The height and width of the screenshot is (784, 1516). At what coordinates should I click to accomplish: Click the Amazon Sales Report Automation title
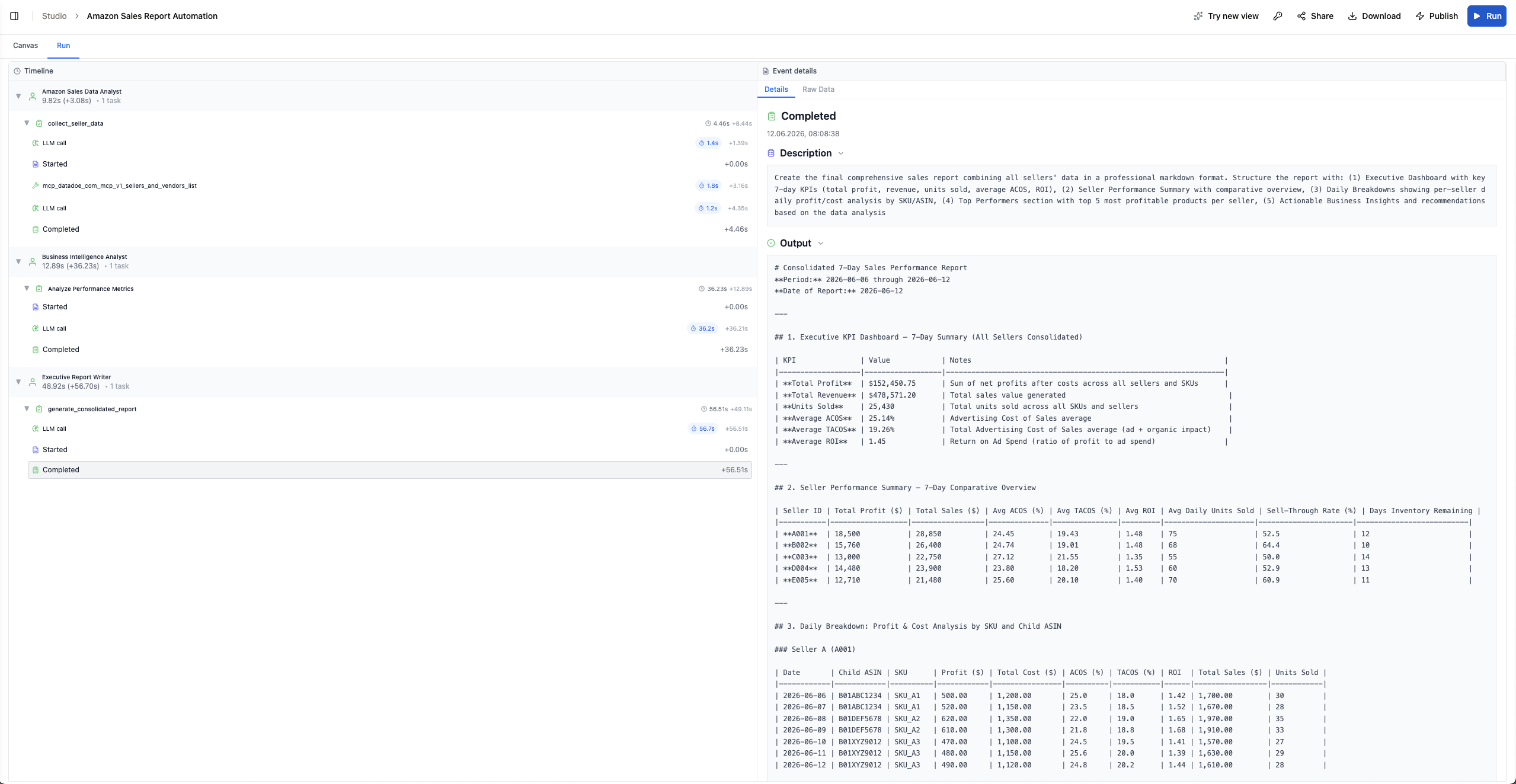(152, 16)
